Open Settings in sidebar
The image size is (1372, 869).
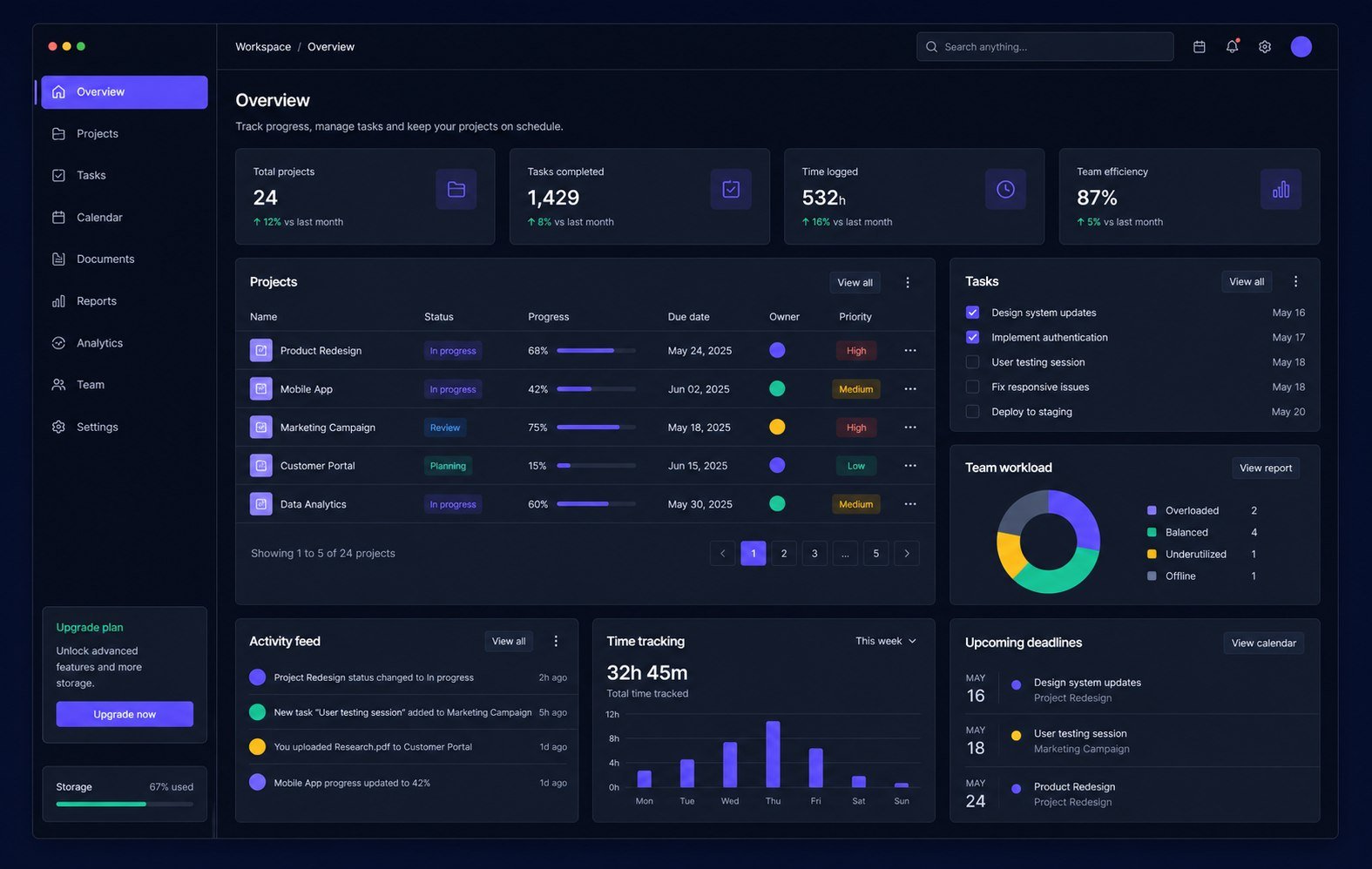(x=125, y=427)
